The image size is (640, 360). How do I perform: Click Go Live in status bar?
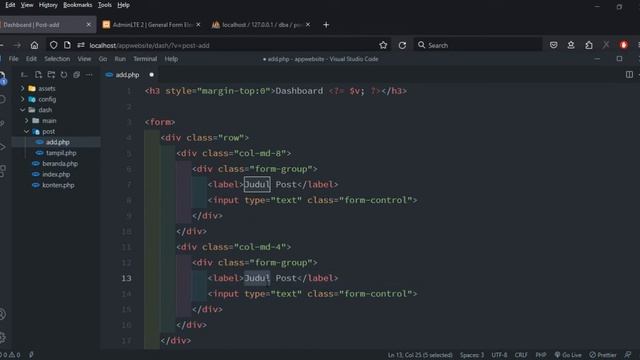click(x=568, y=355)
